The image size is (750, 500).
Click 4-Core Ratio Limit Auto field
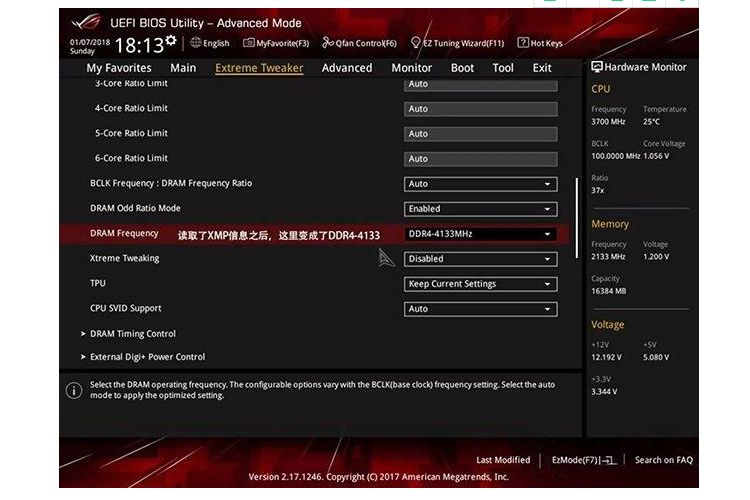[x=480, y=109]
